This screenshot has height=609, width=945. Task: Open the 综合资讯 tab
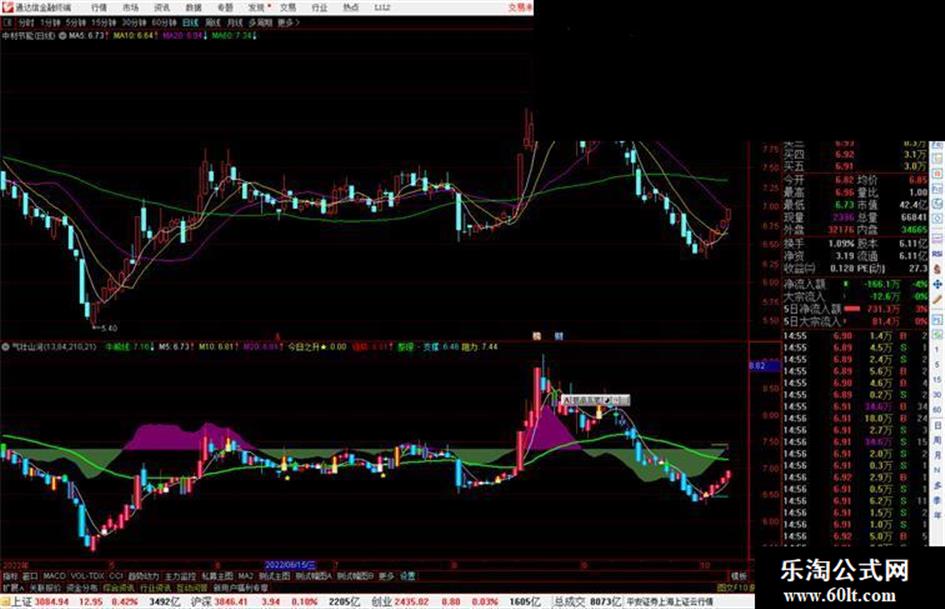tap(119, 587)
